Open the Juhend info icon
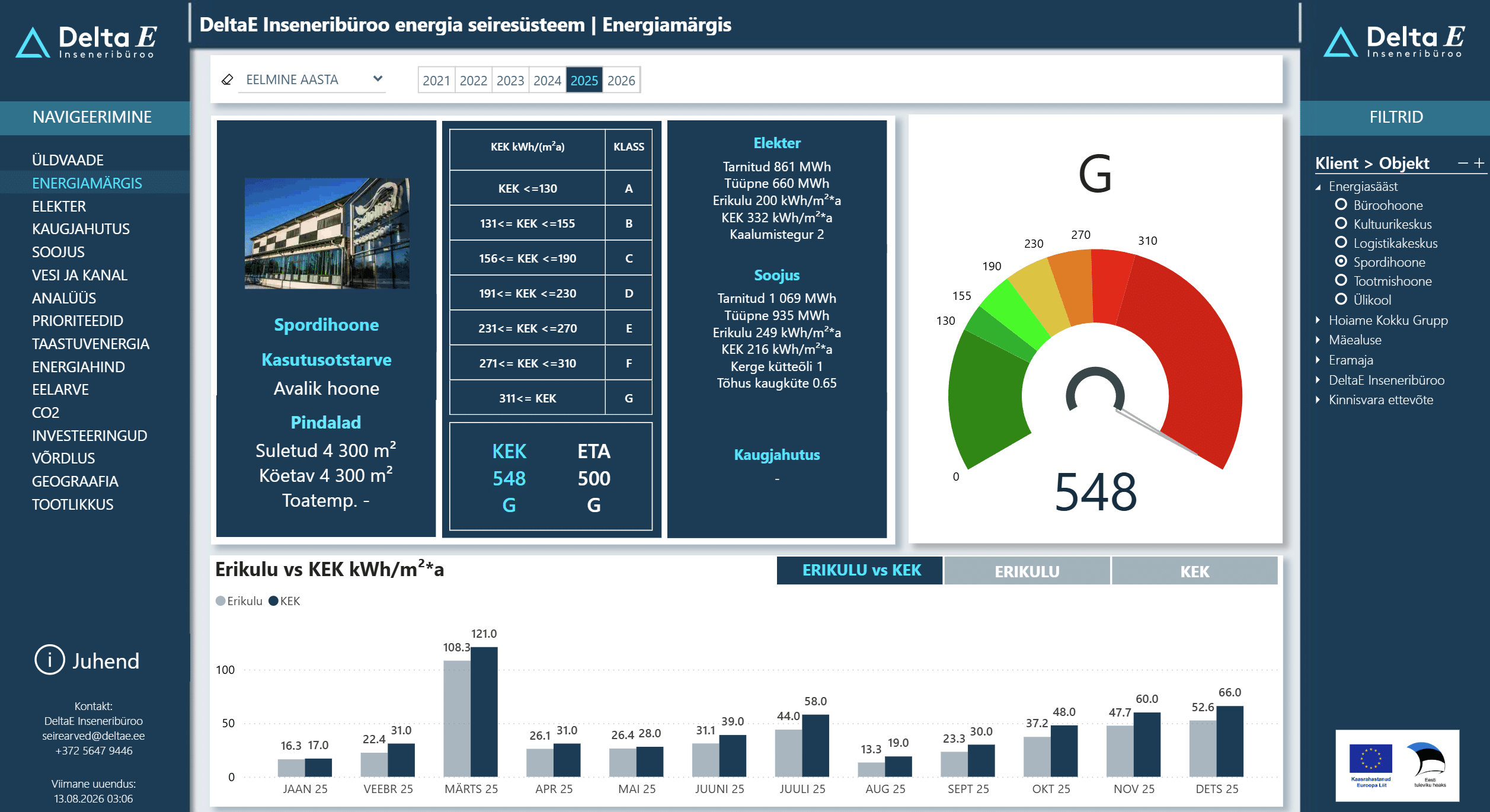The image size is (1490, 812). 49,660
